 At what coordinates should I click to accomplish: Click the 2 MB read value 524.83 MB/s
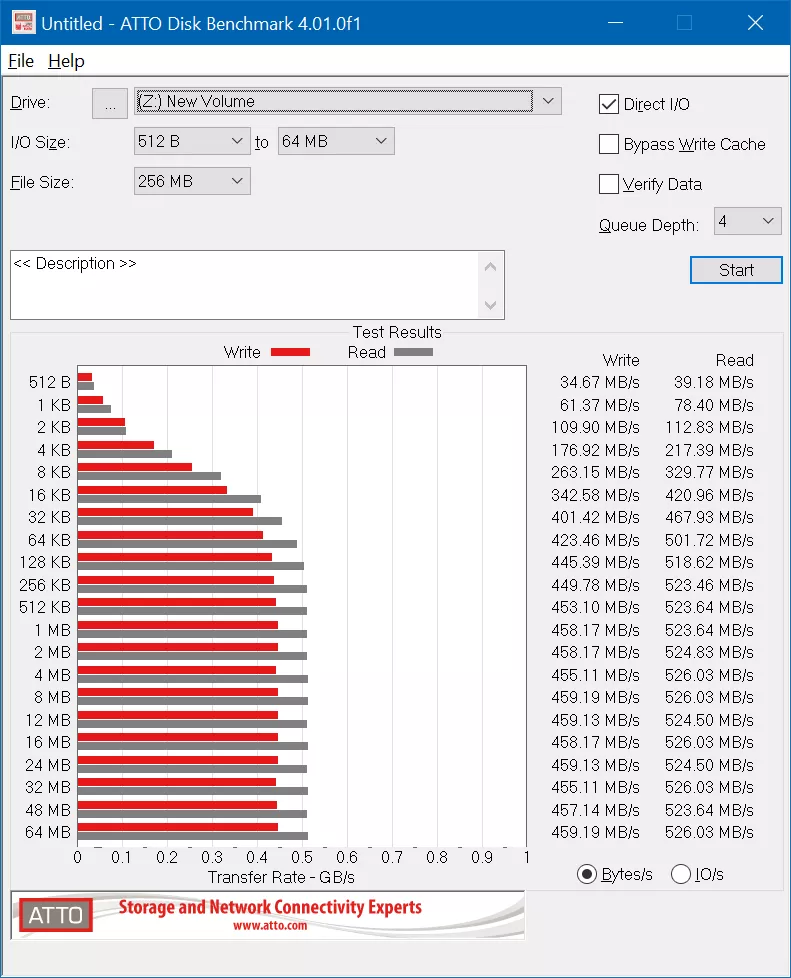pos(709,652)
